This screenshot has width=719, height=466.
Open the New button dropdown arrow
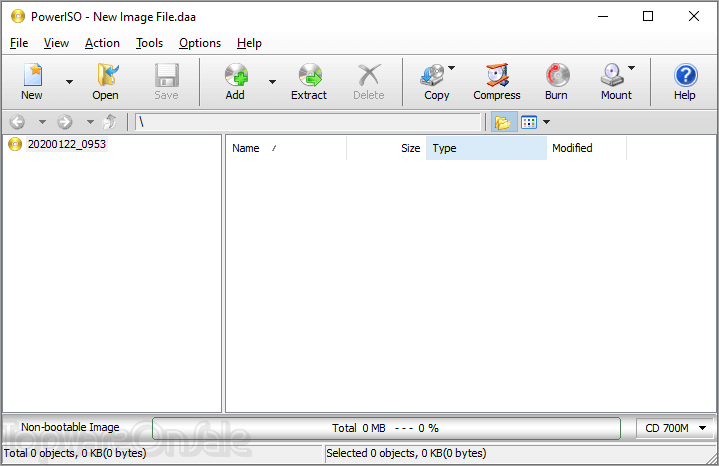click(x=69, y=82)
